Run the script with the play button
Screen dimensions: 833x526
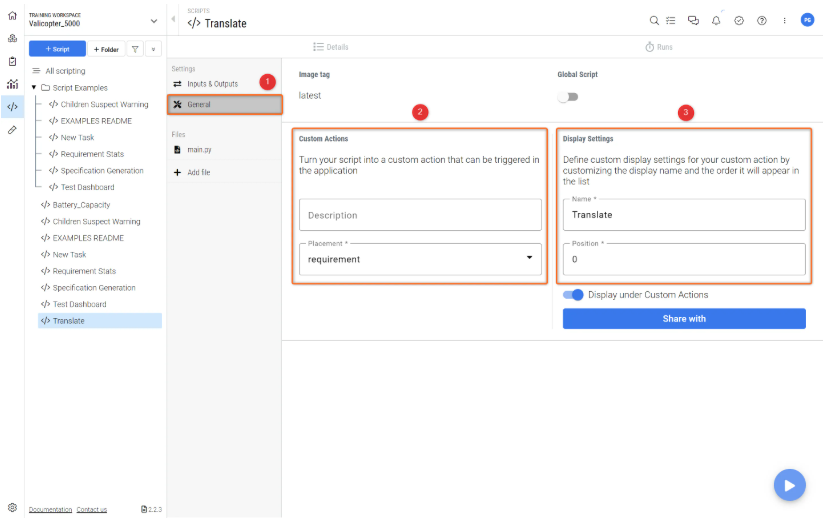pos(789,485)
